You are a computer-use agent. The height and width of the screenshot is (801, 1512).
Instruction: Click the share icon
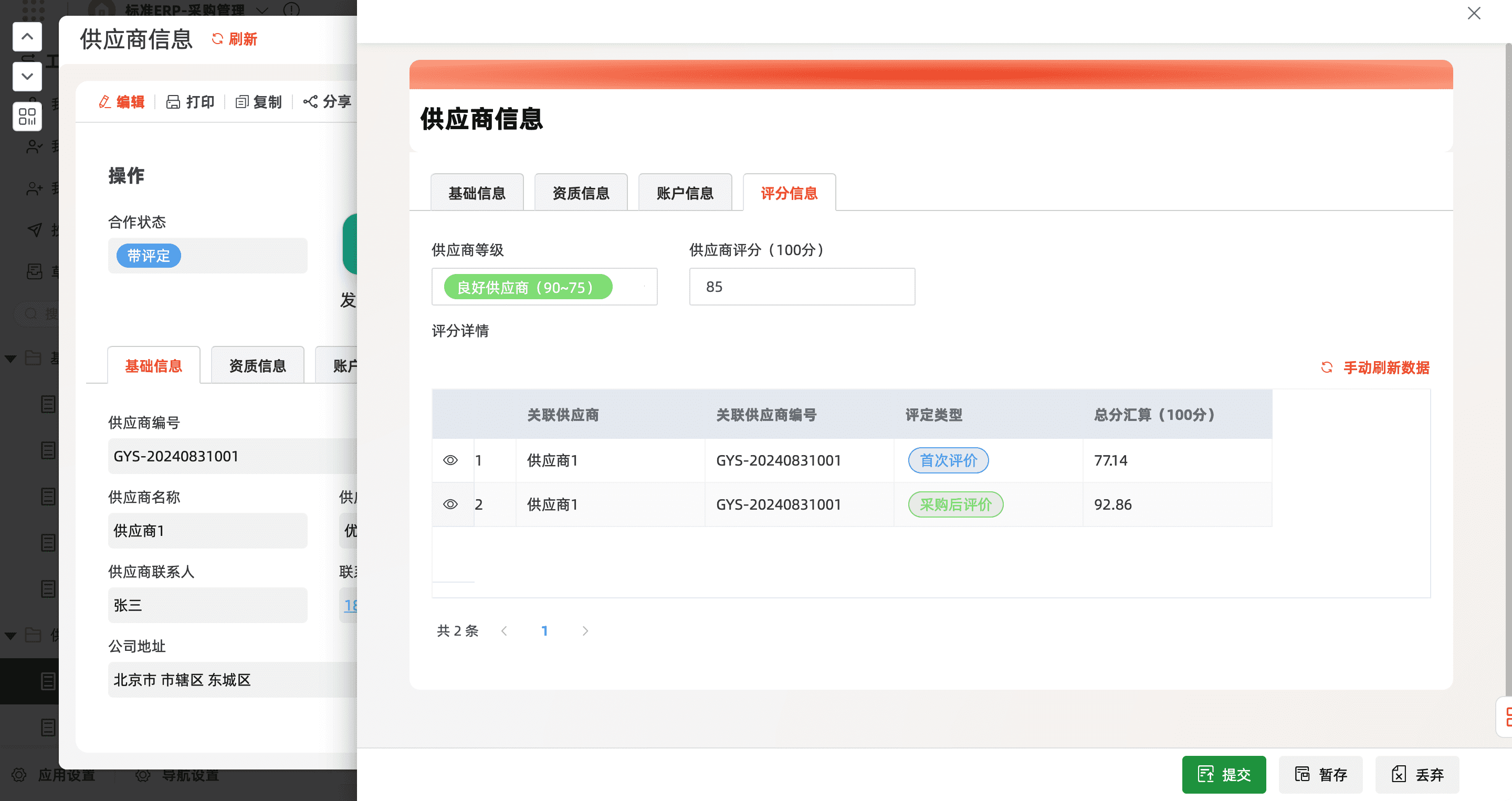coord(310,101)
